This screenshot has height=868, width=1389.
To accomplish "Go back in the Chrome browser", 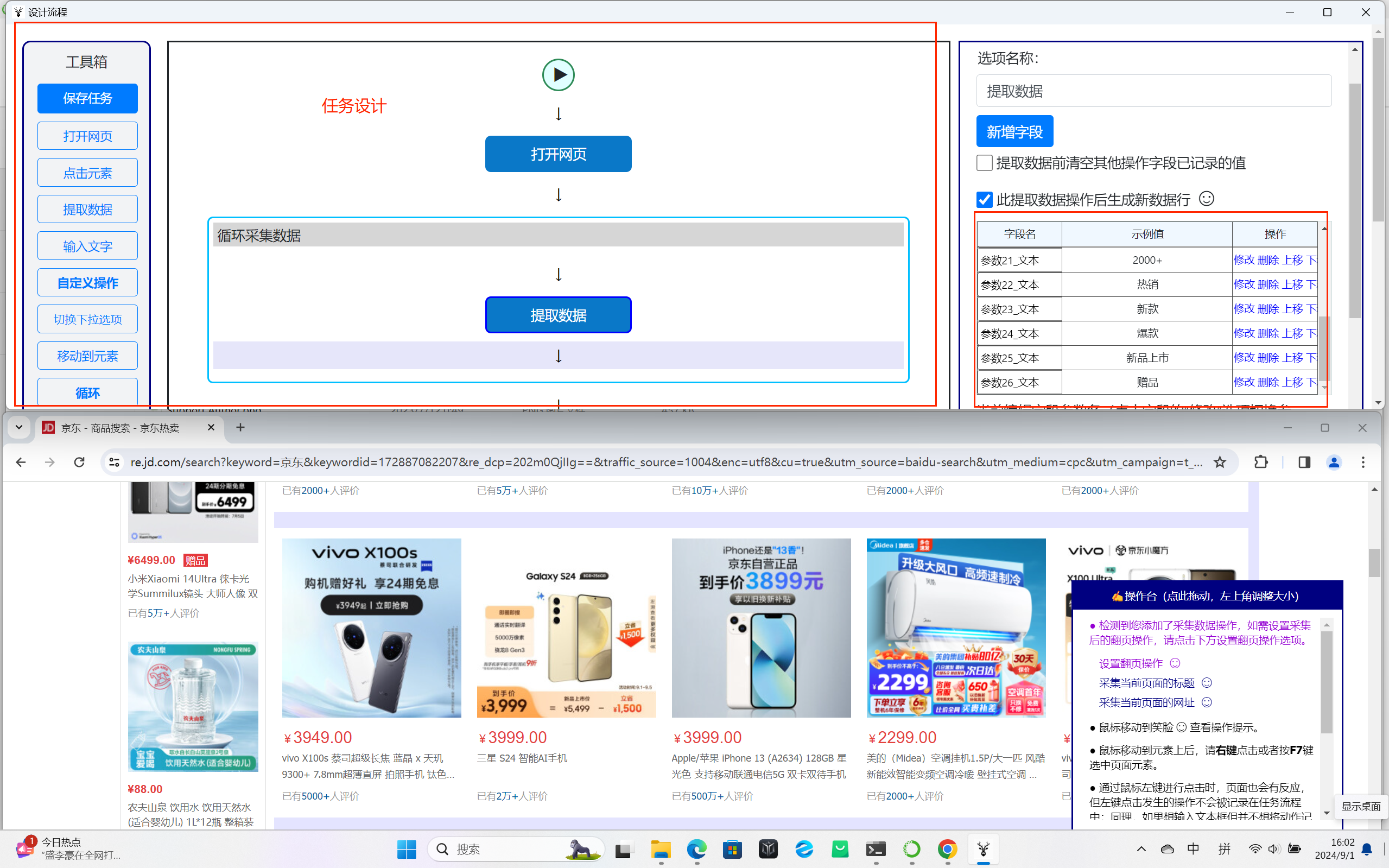I will click(21, 462).
